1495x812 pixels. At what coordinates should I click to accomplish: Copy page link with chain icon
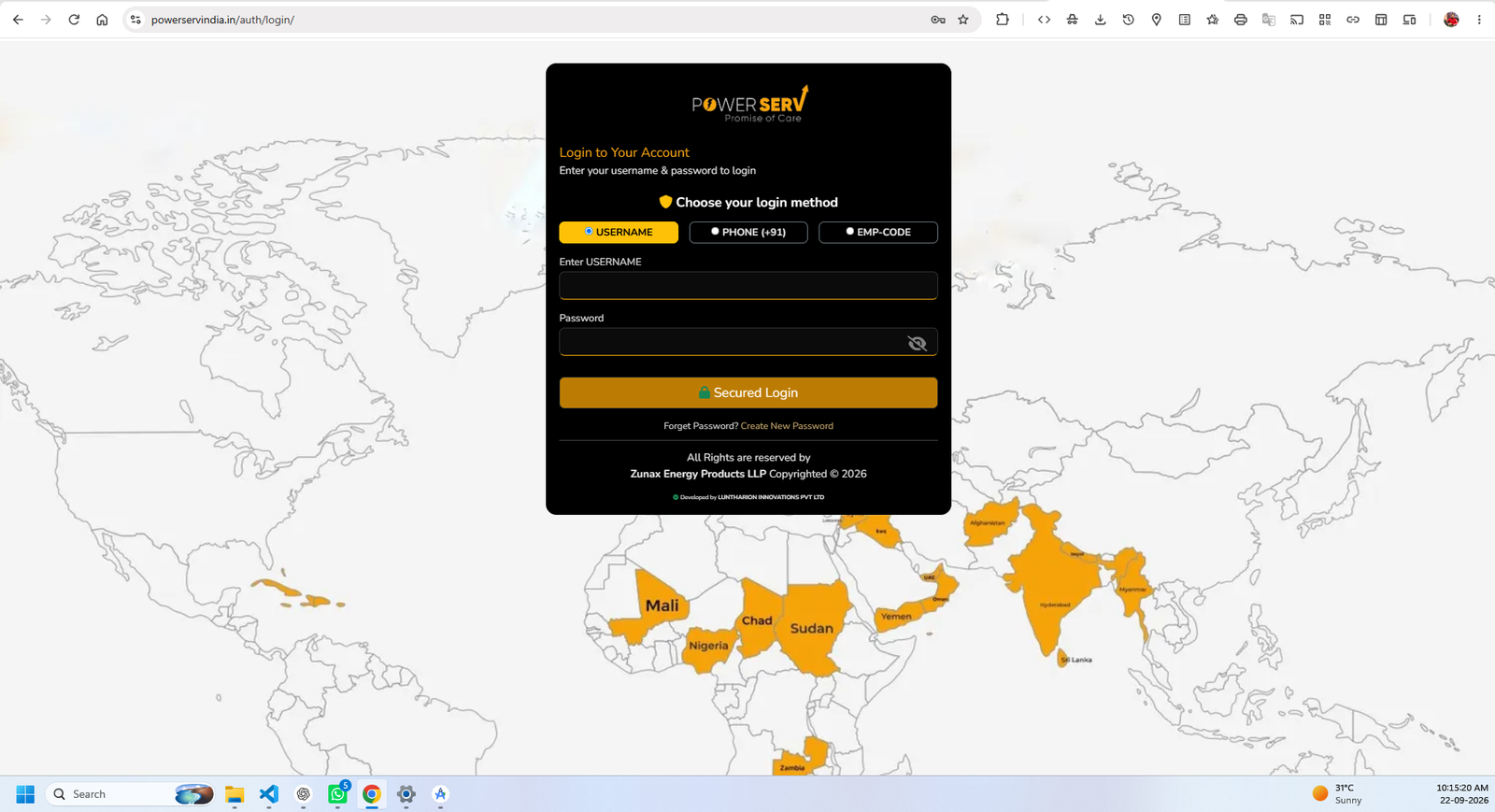tap(1352, 20)
